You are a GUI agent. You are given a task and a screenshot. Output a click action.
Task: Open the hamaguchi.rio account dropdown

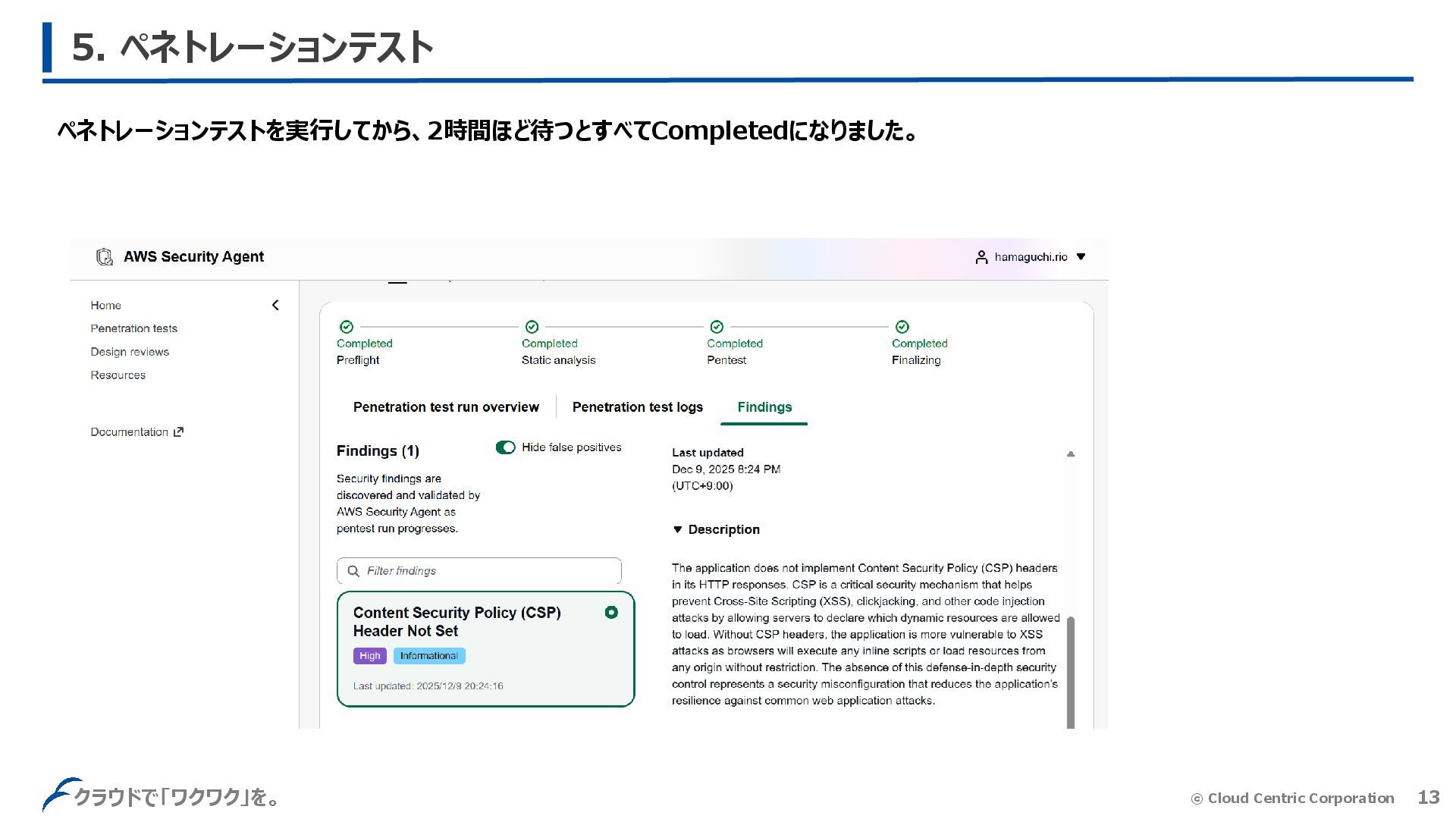[1081, 257]
